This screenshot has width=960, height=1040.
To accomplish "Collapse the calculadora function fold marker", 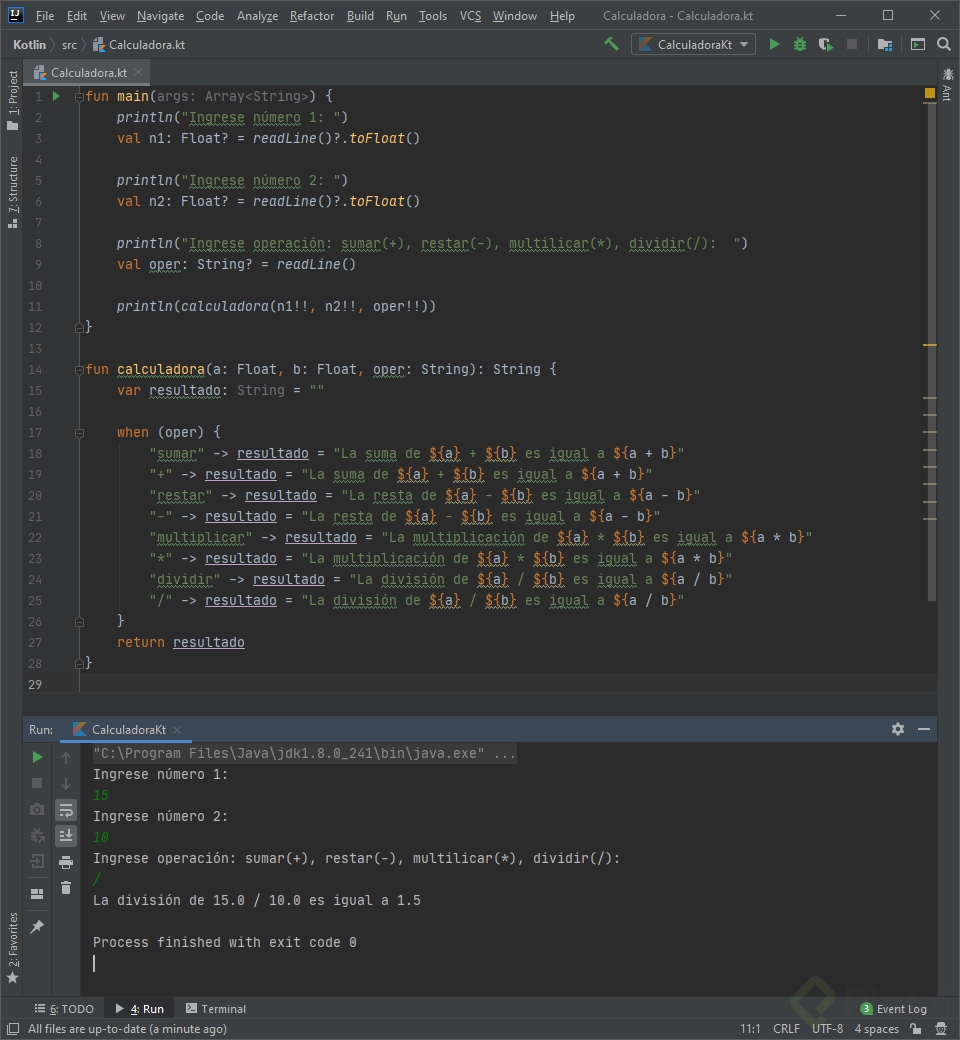I will click(79, 370).
